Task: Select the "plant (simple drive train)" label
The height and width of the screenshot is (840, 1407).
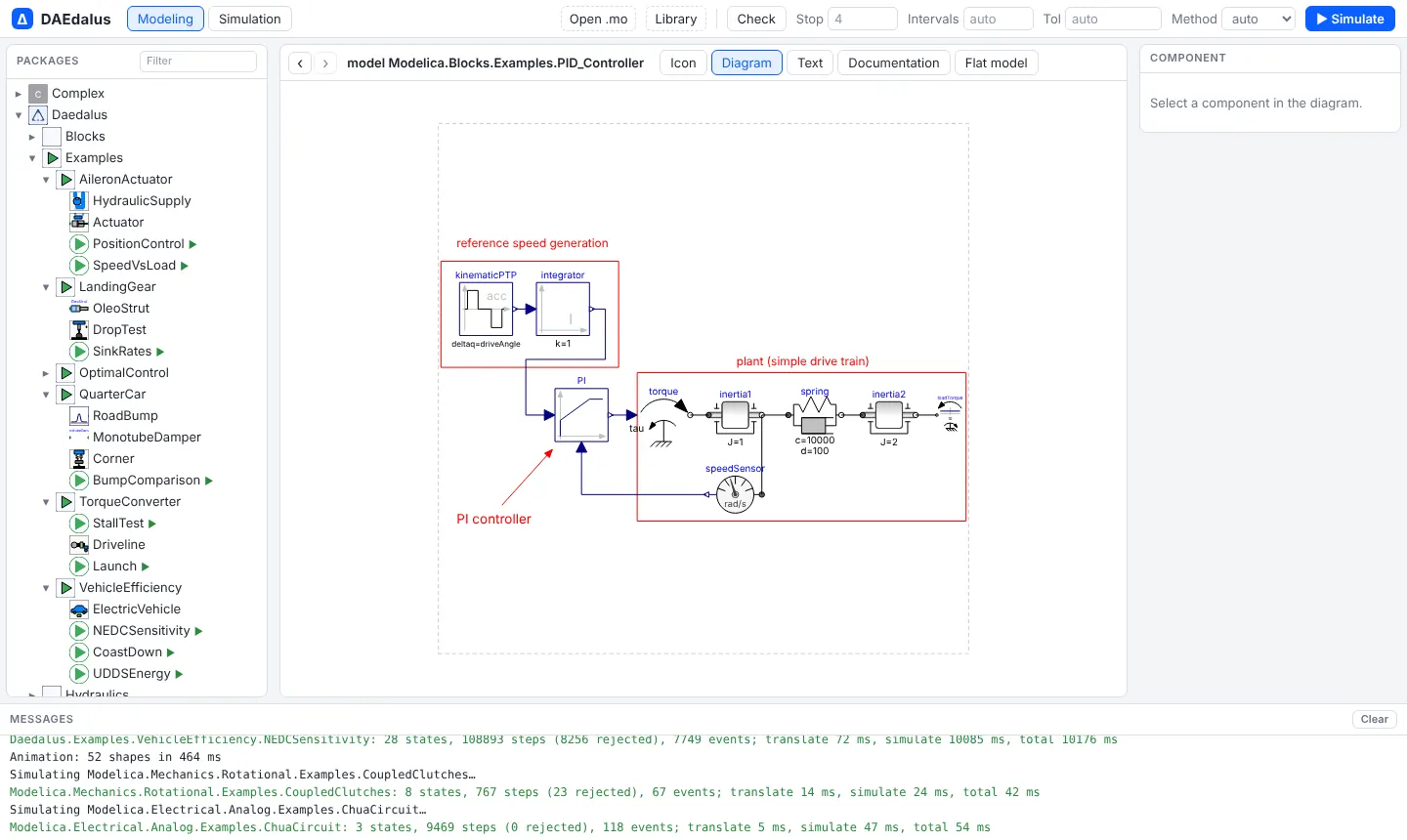Action: pos(802,361)
